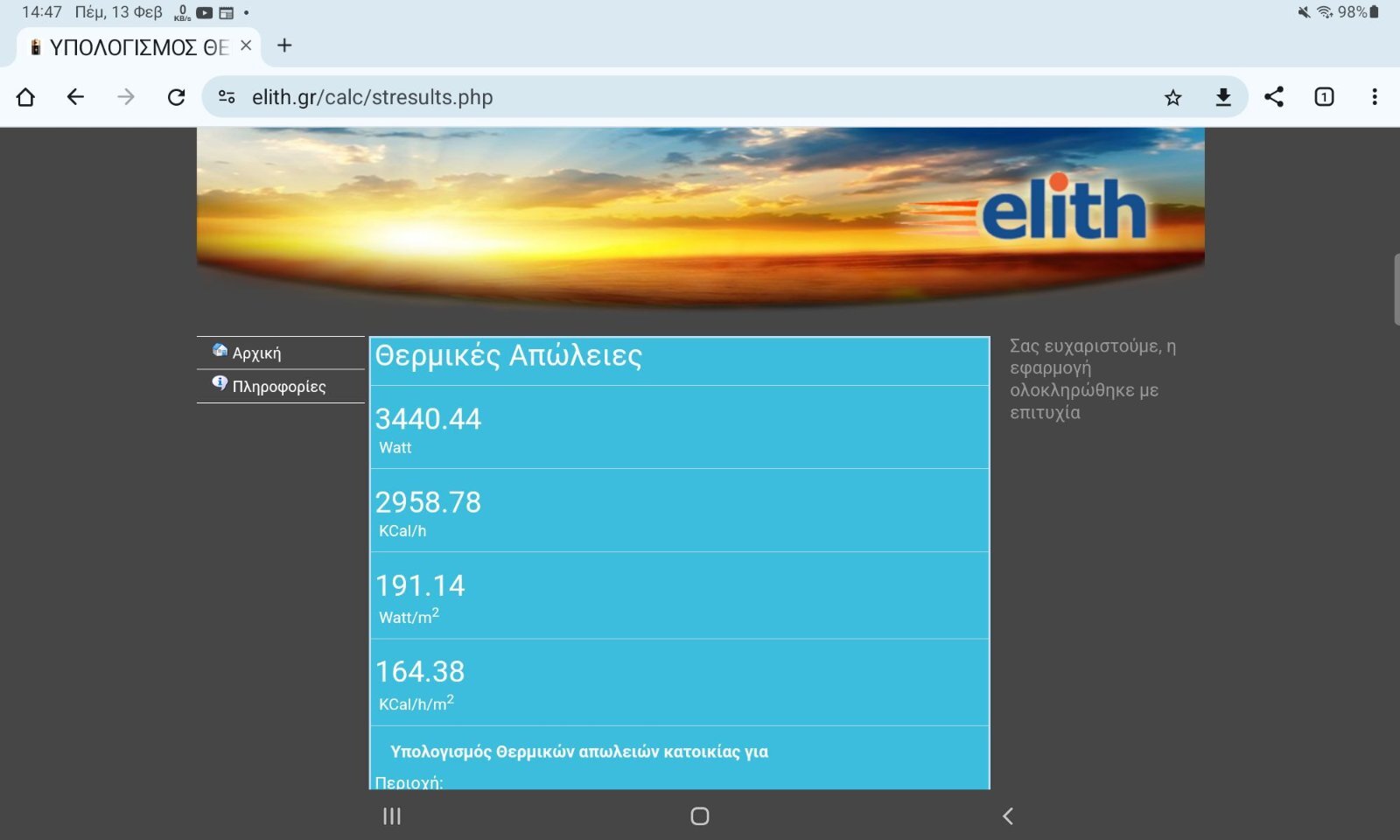Click the Θερμικές Απώλειες heading
Viewport: 1400px width, 840px height.
(x=508, y=356)
